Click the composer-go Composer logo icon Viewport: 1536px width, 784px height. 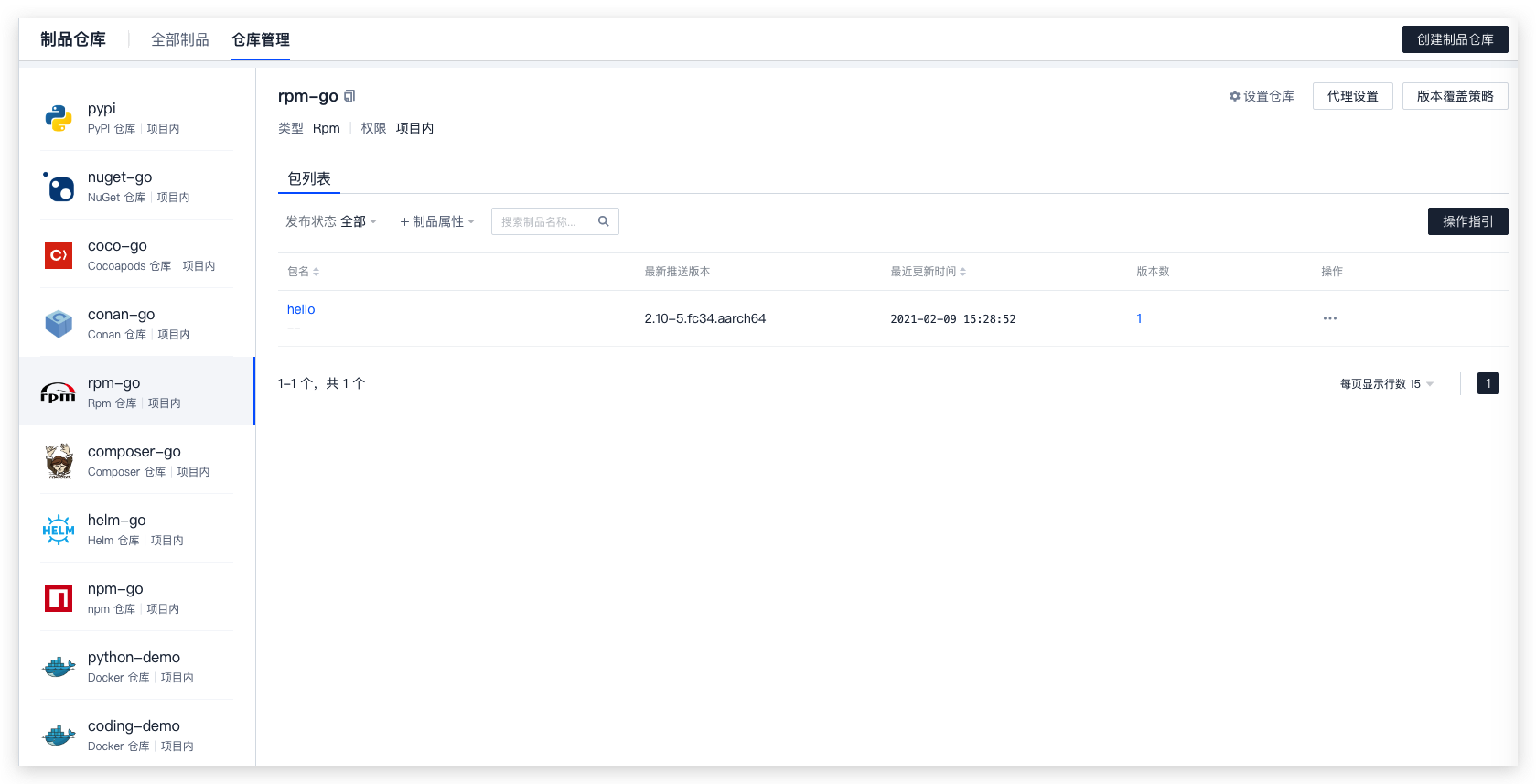[x=59, y=461]
